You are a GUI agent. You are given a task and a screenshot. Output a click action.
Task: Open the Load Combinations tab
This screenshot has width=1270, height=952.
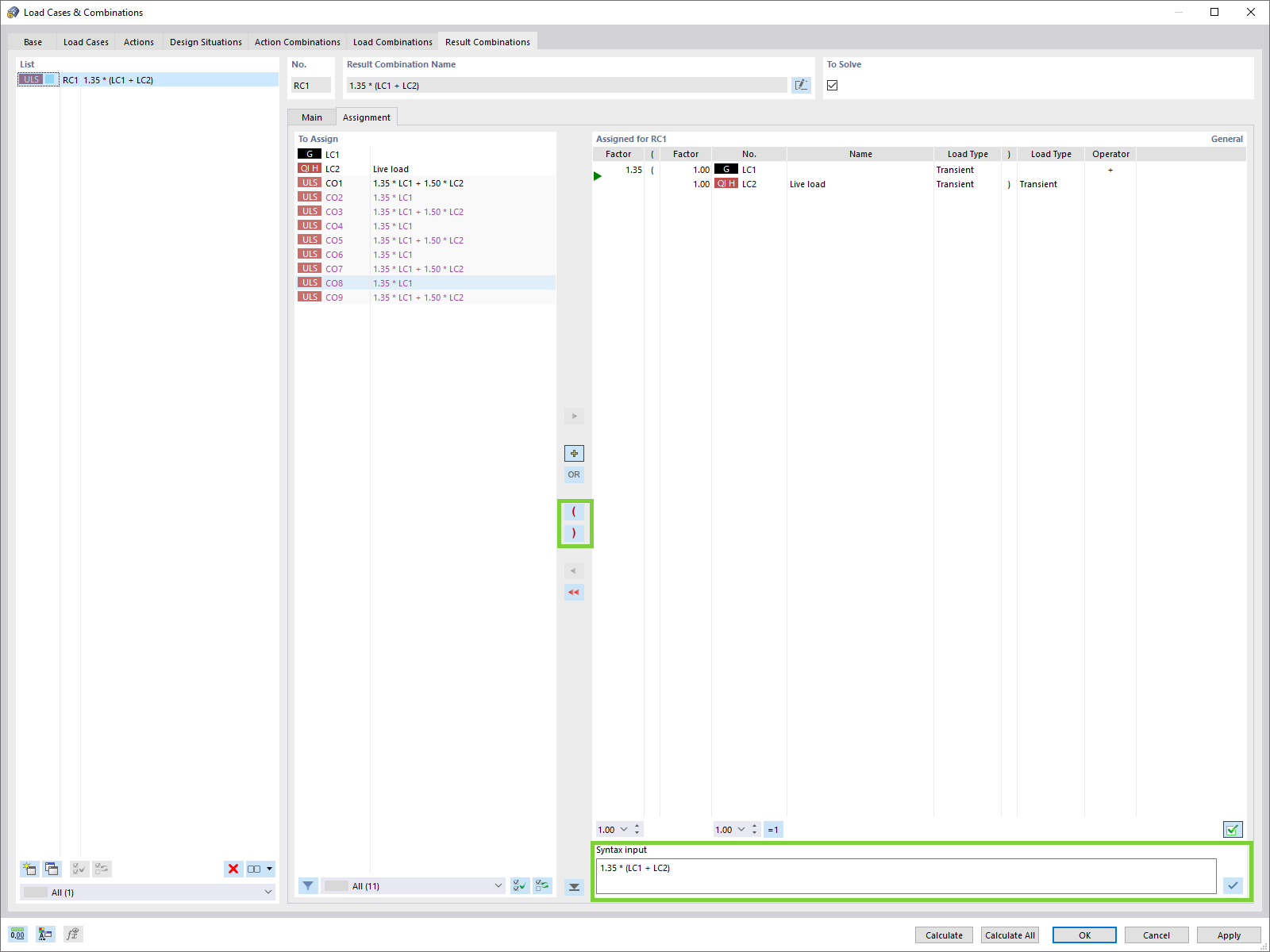coord(393,42)
